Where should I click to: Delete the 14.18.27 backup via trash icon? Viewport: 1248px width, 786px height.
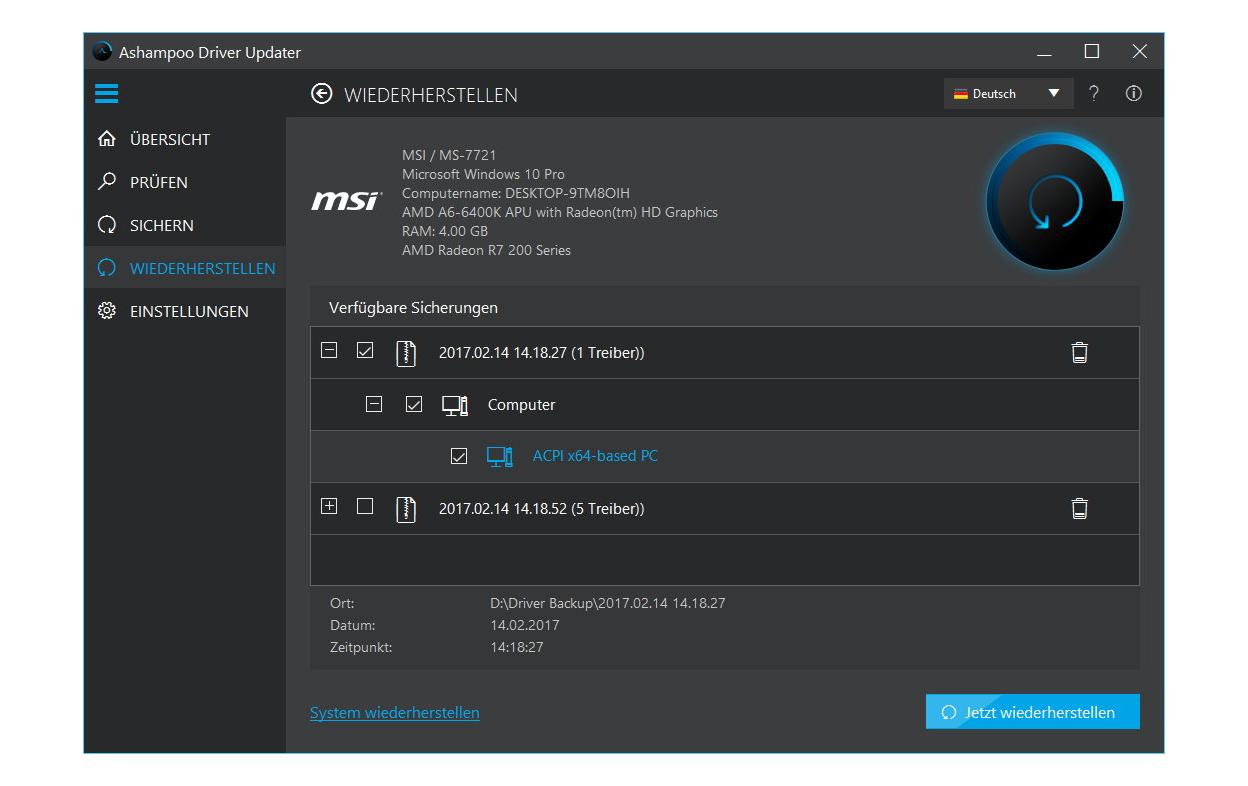[1079, 352]
